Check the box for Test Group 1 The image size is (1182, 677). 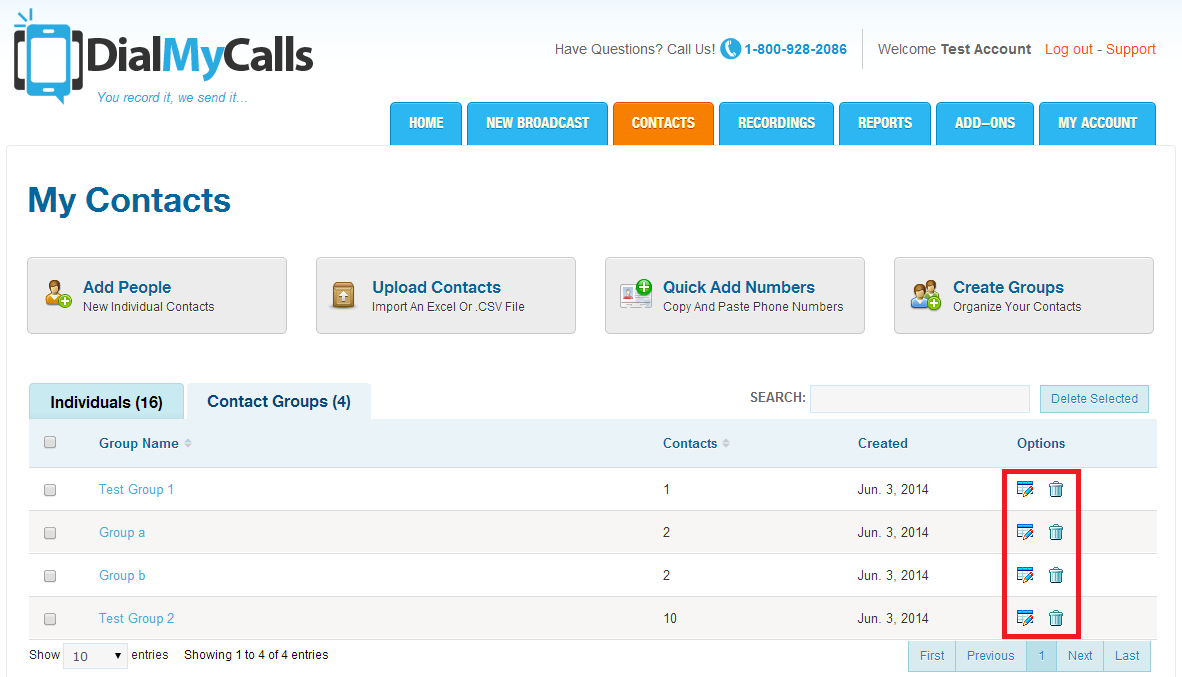50,490
